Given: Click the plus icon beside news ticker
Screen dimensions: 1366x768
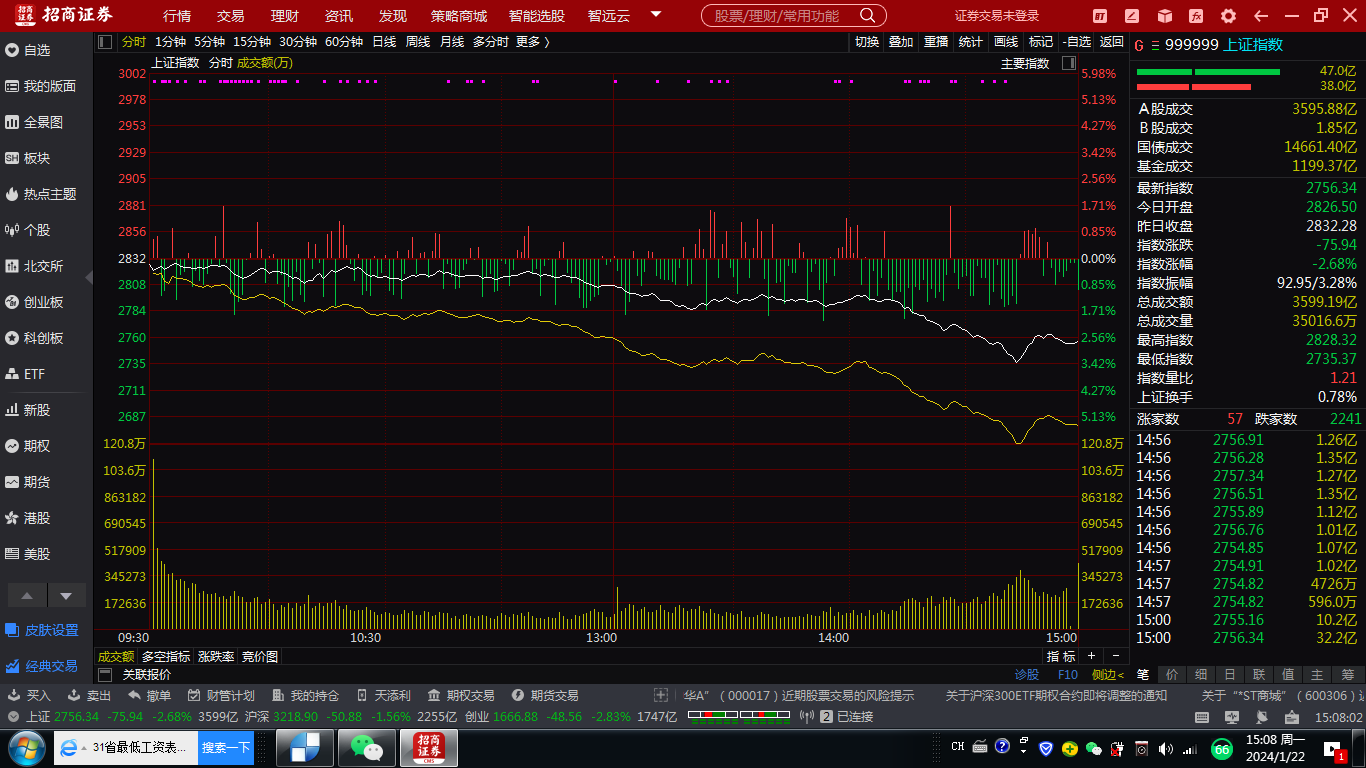Looking at the screenshot, I should point(661,695).
